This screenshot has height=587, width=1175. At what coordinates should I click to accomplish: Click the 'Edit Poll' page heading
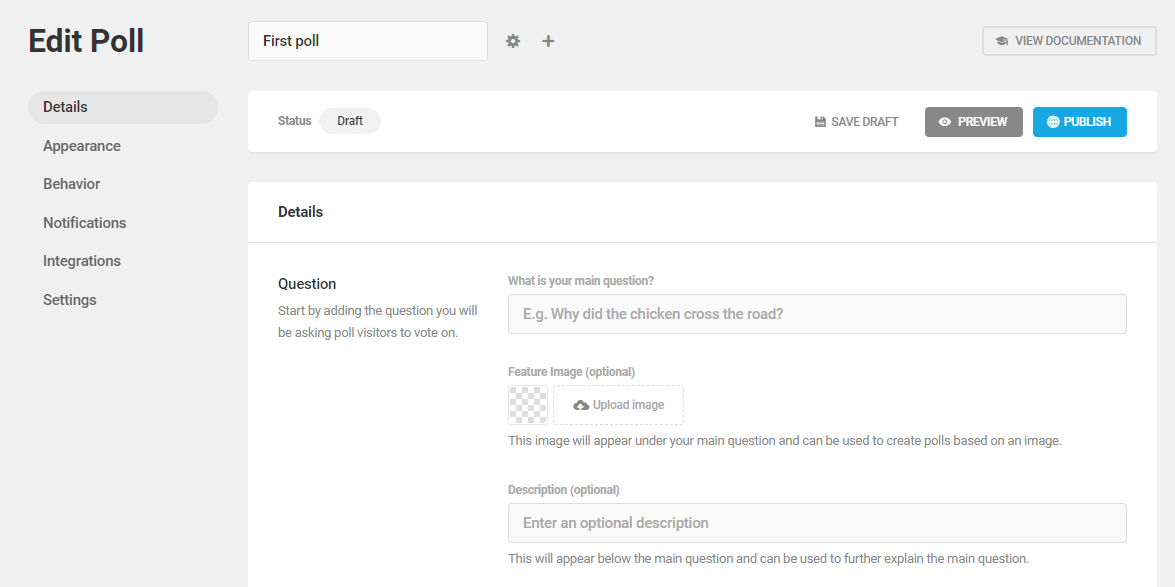point(86,41)
